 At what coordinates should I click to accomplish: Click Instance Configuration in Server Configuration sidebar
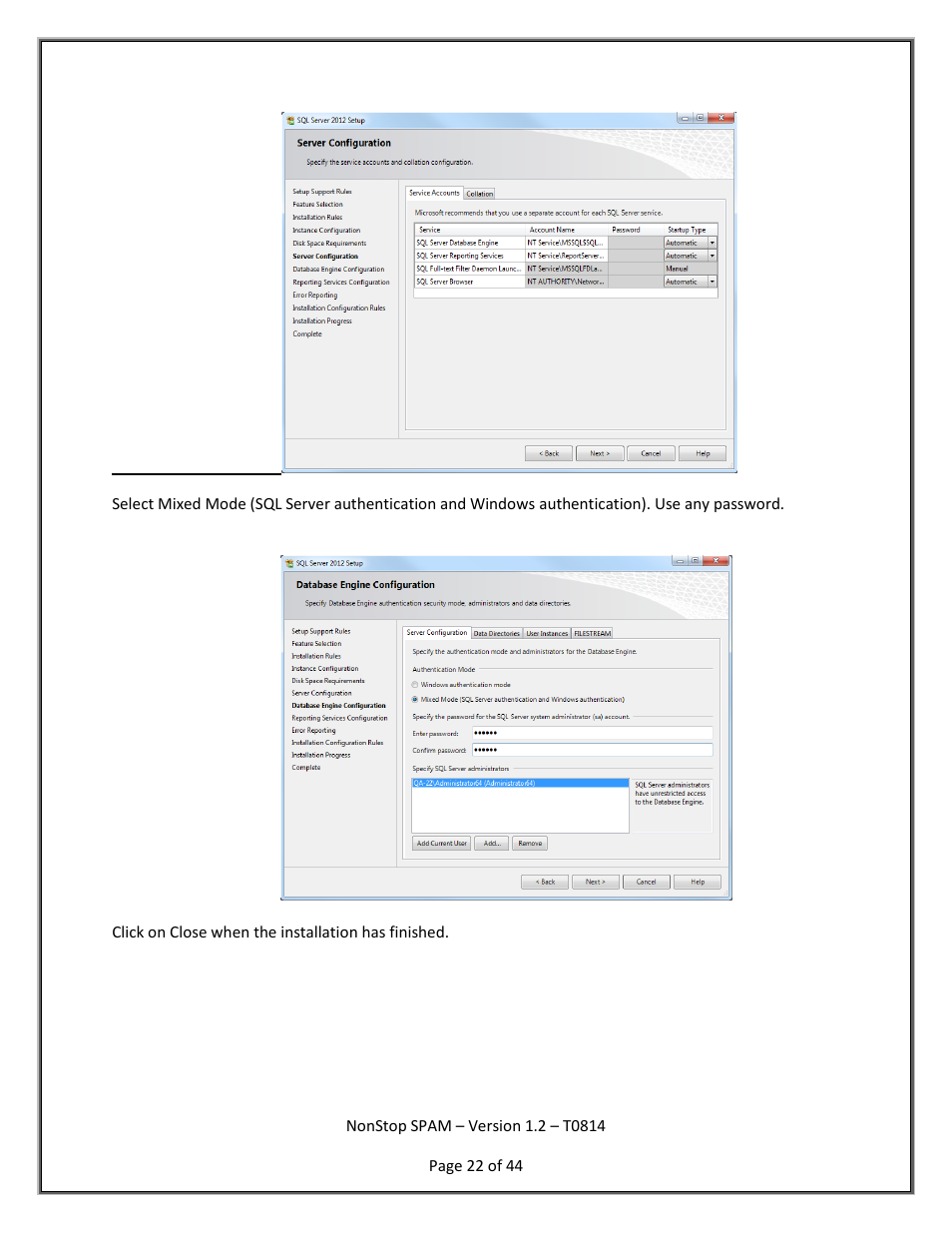coord(326,231)
